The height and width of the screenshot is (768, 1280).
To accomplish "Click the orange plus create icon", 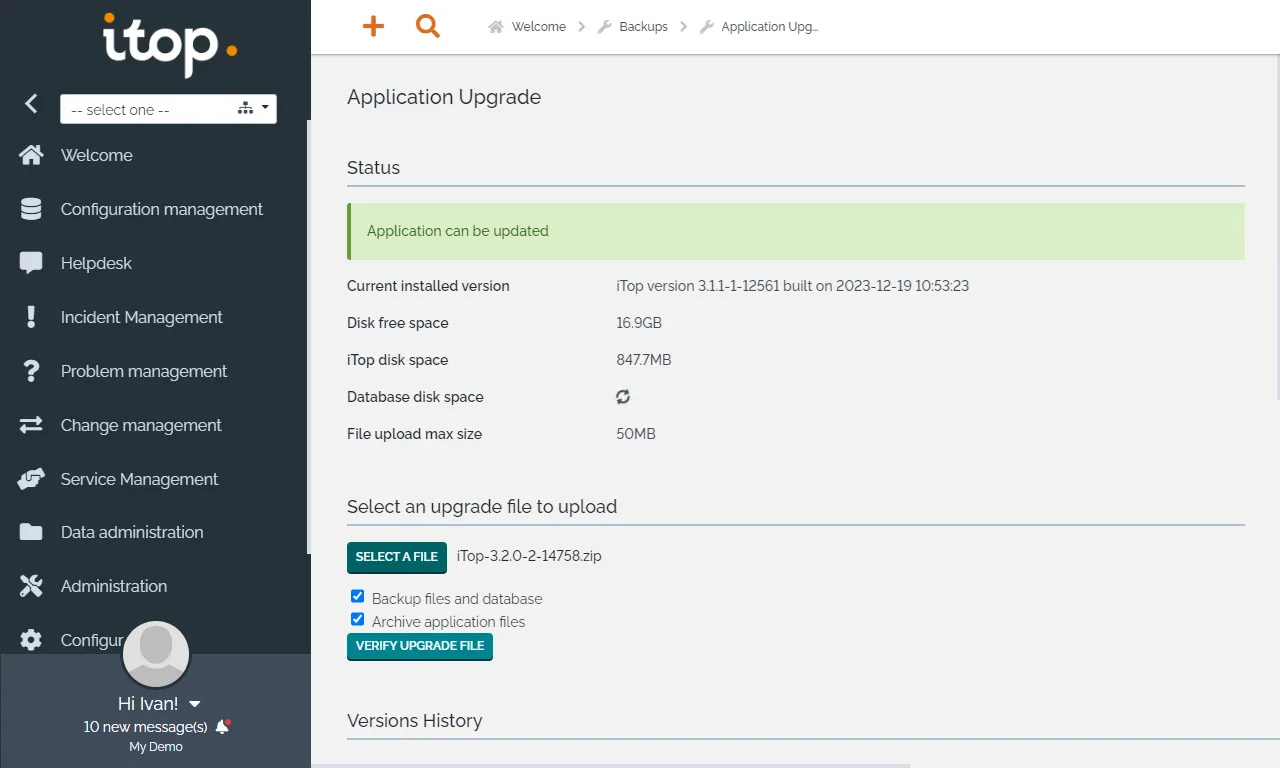I will point(373,27).
